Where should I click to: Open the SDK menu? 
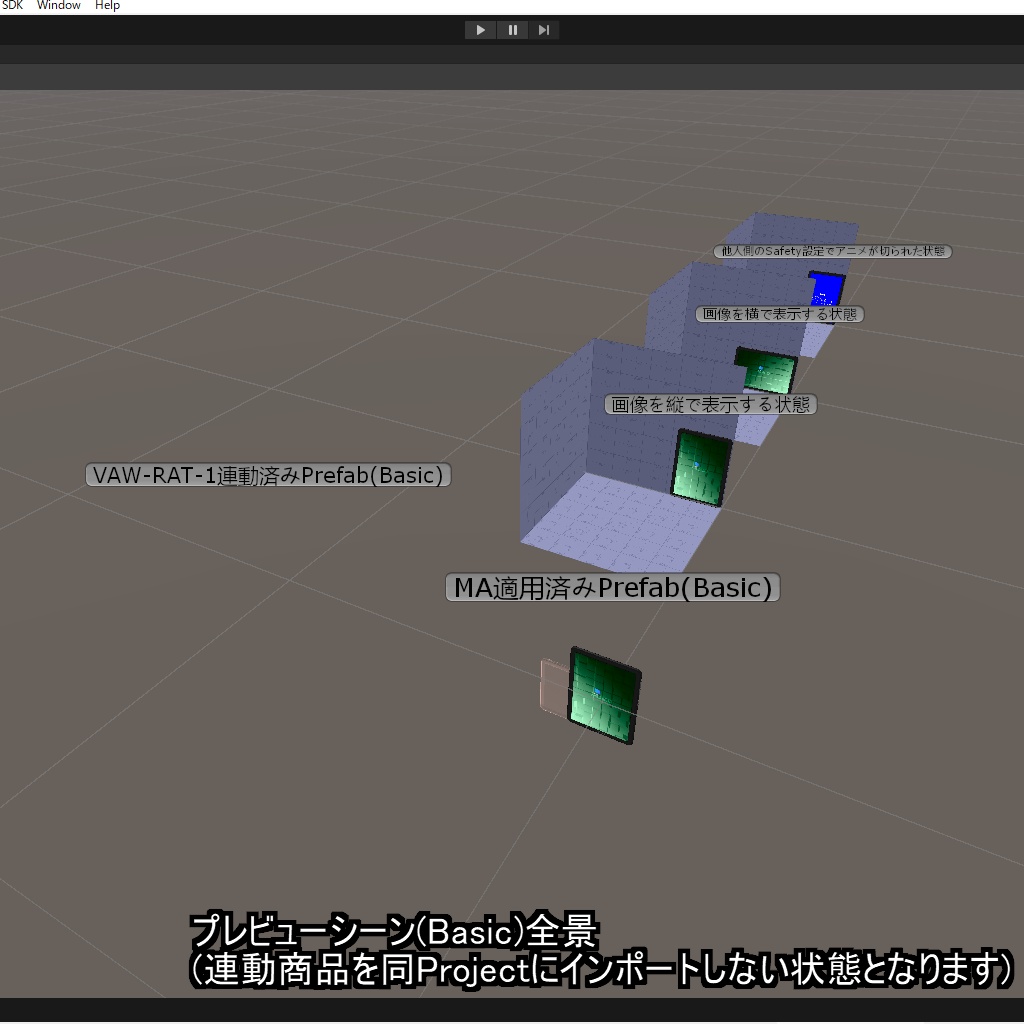[x=12, y=5]
